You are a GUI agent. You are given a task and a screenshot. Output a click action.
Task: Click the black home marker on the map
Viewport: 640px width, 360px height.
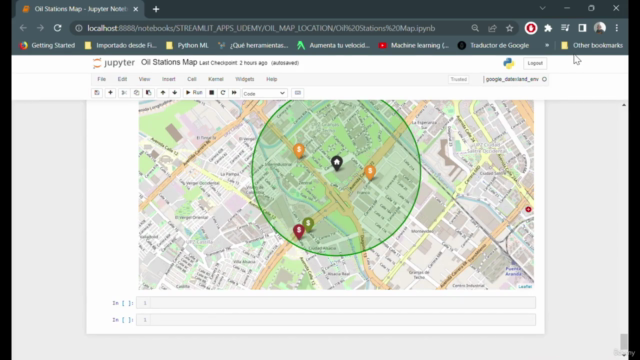(337, 163)
